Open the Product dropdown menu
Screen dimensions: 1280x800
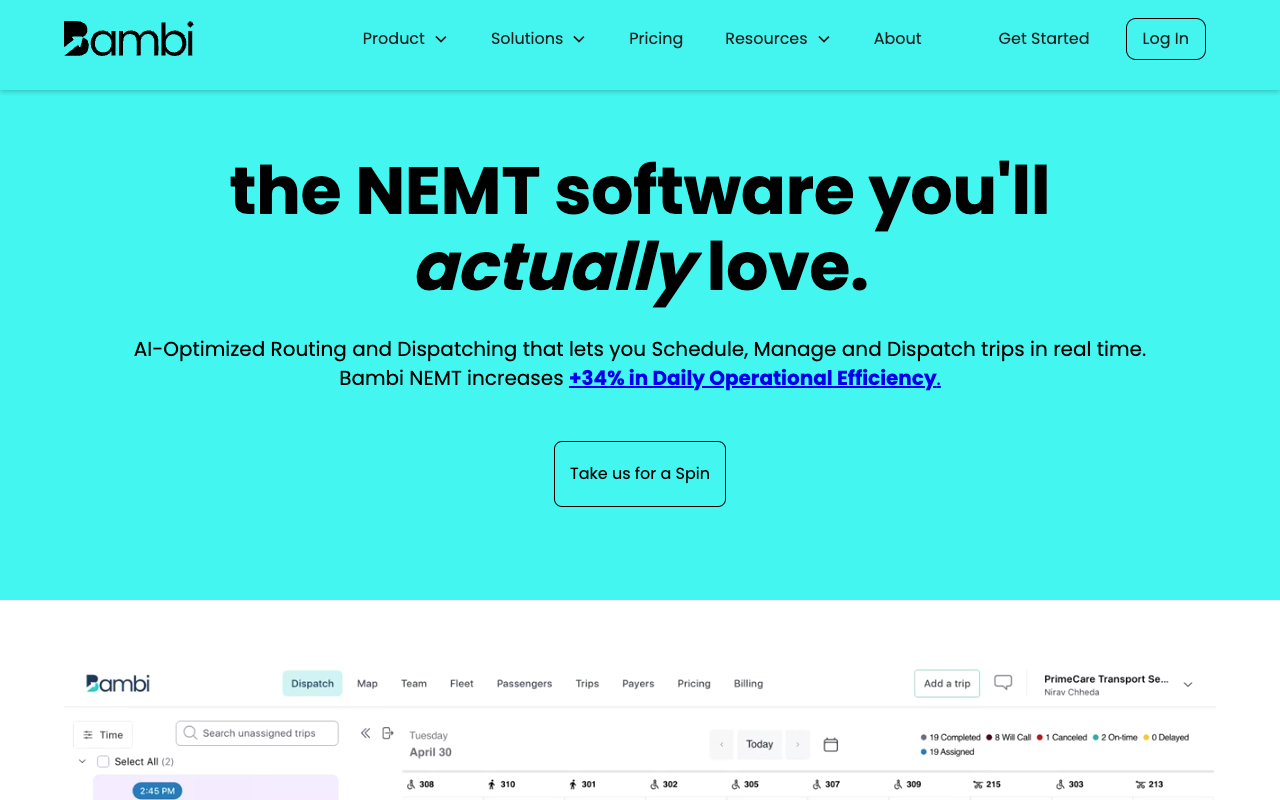pyautogui.click(x=404, y=39)
